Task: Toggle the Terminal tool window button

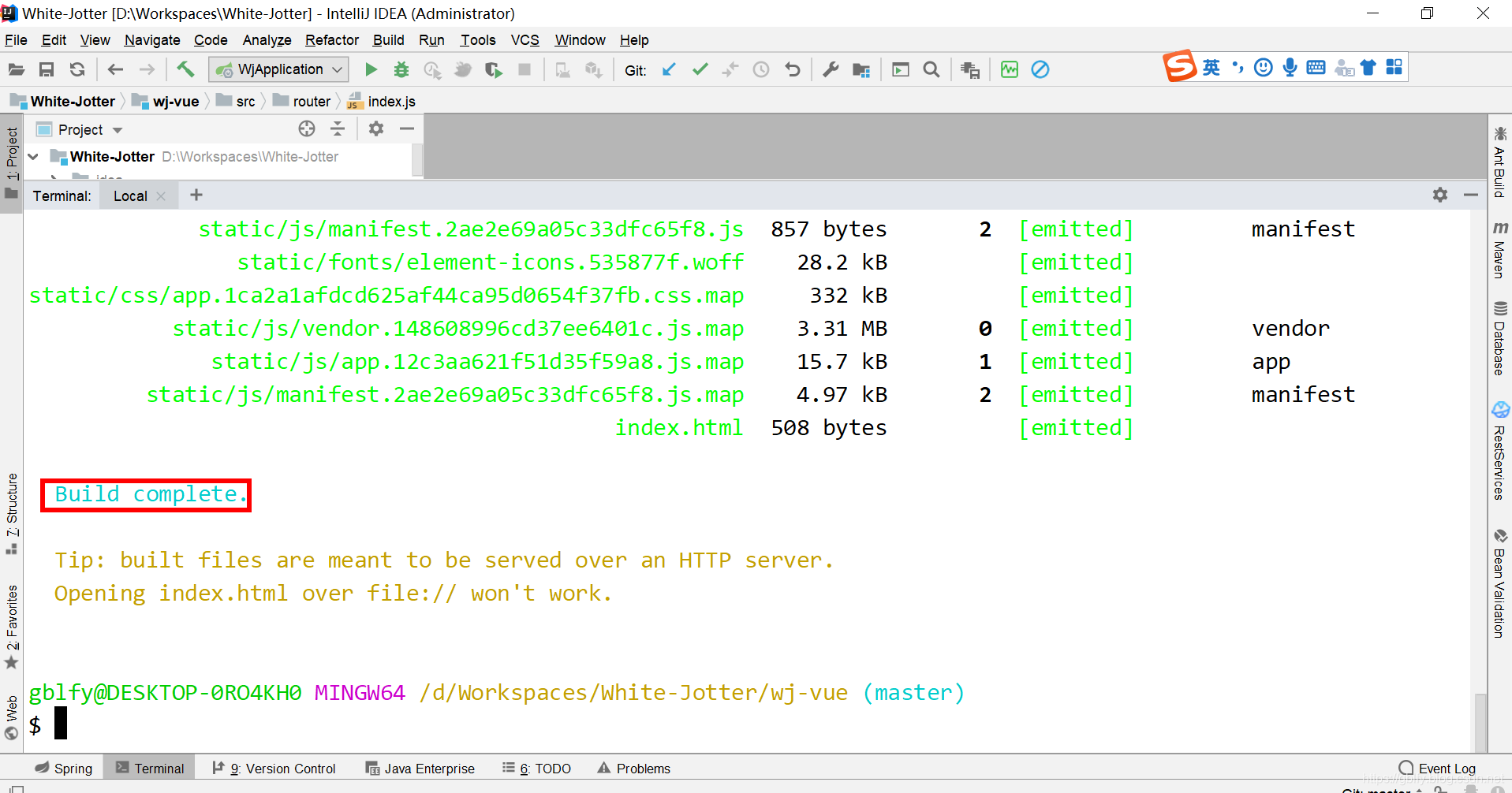Action: click(150, 769)
